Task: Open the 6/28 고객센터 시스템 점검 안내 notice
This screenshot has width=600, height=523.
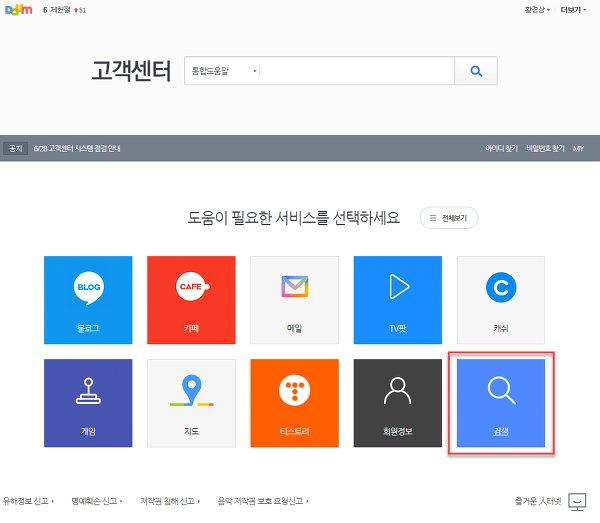Action: tap(77, 148)
